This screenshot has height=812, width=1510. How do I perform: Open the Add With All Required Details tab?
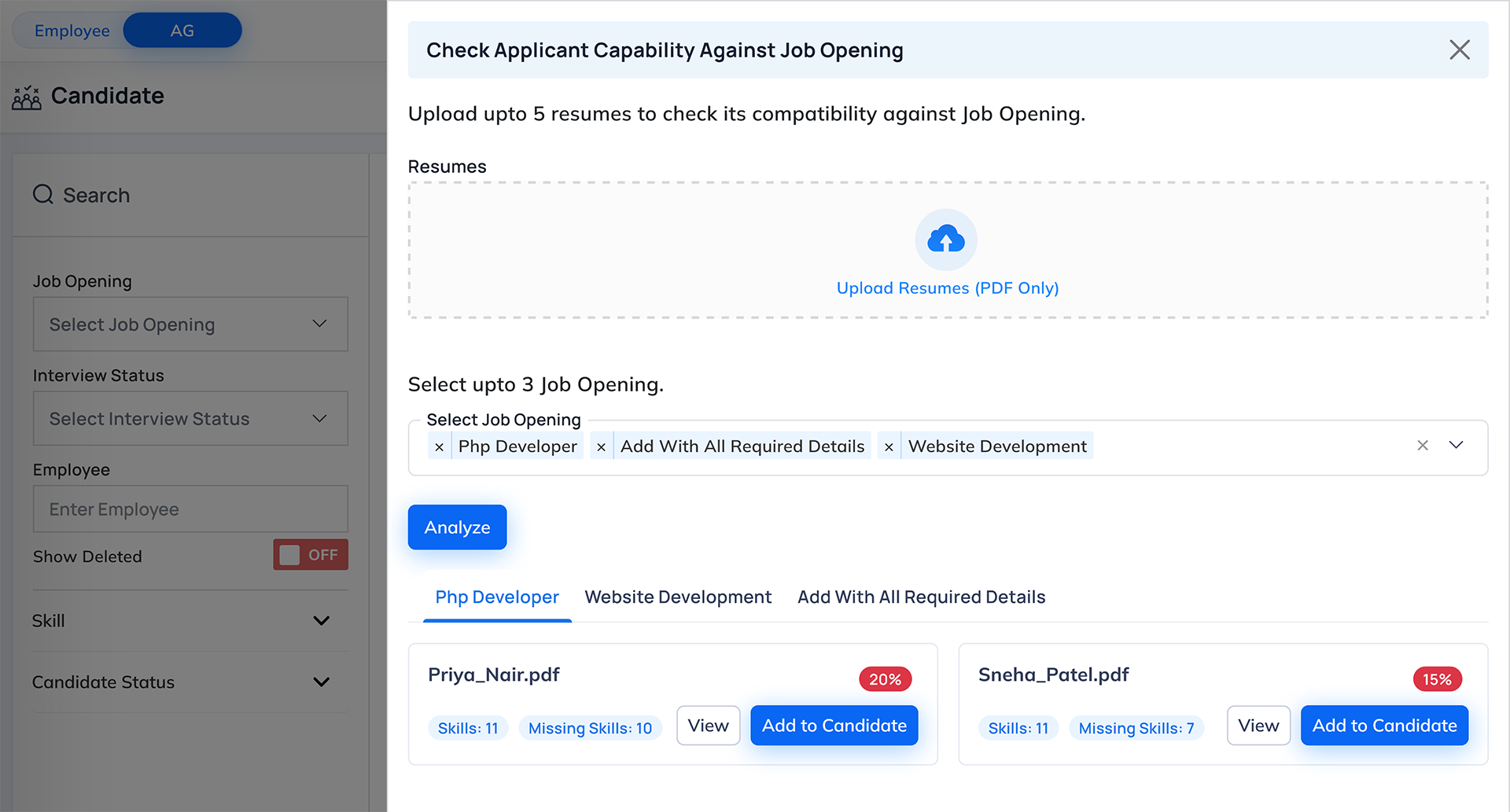click(921, 597)
